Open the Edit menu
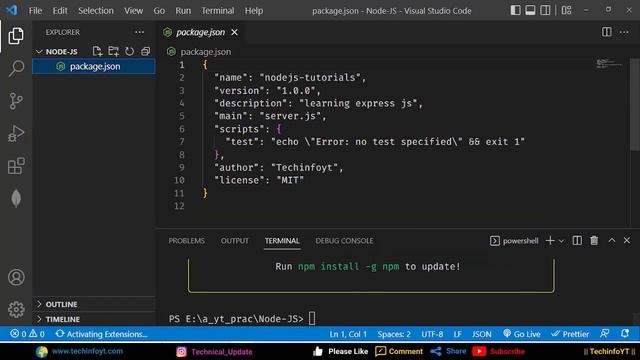 point(60,11)
